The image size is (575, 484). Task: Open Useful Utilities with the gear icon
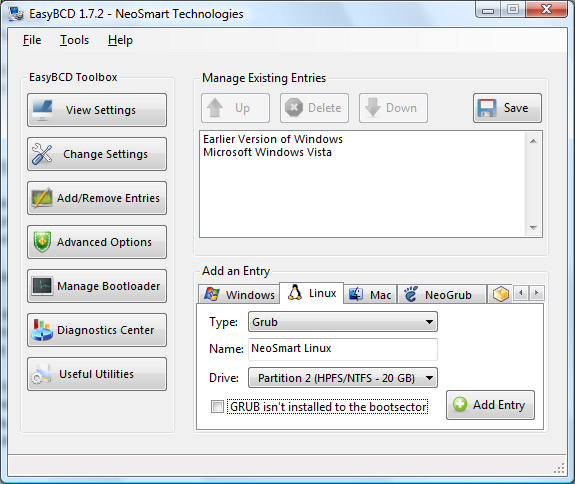pos(97,374)
